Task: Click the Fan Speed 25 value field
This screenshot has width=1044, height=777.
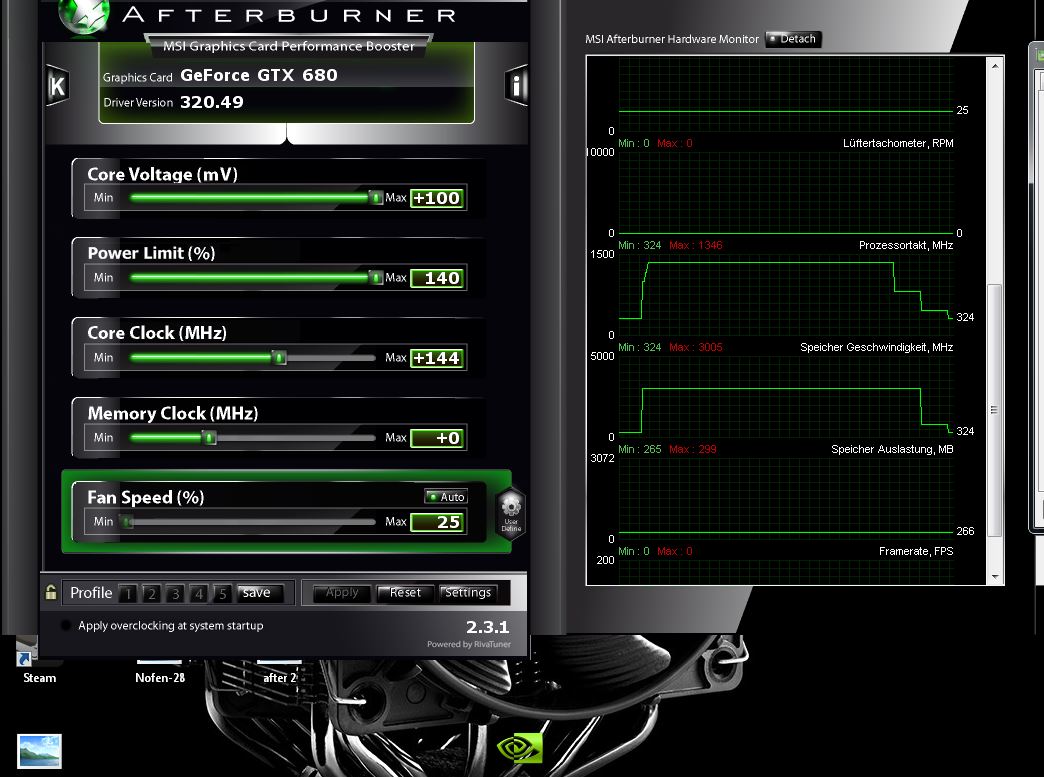Action: 437,522
